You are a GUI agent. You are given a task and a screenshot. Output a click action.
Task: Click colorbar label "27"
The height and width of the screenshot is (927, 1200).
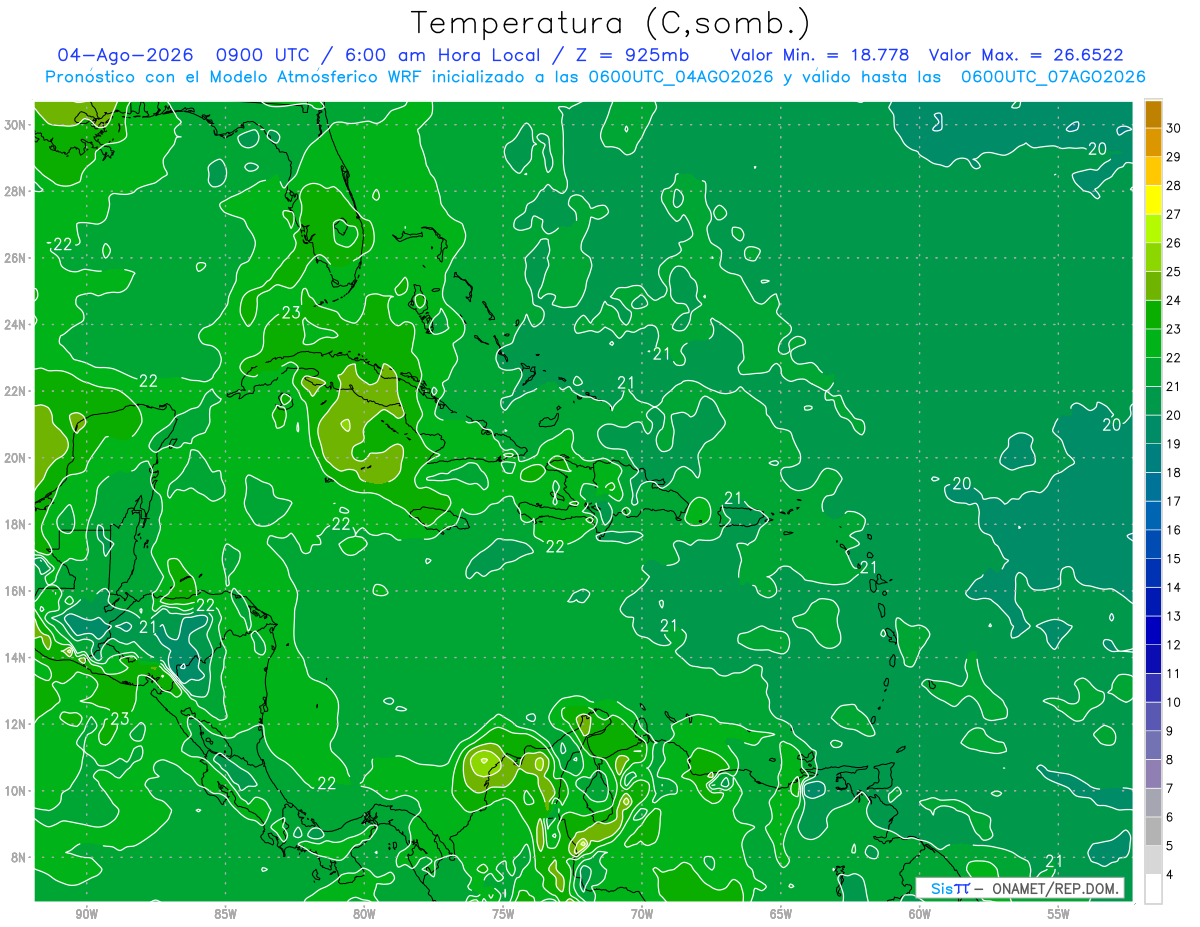pos(1174,215)
